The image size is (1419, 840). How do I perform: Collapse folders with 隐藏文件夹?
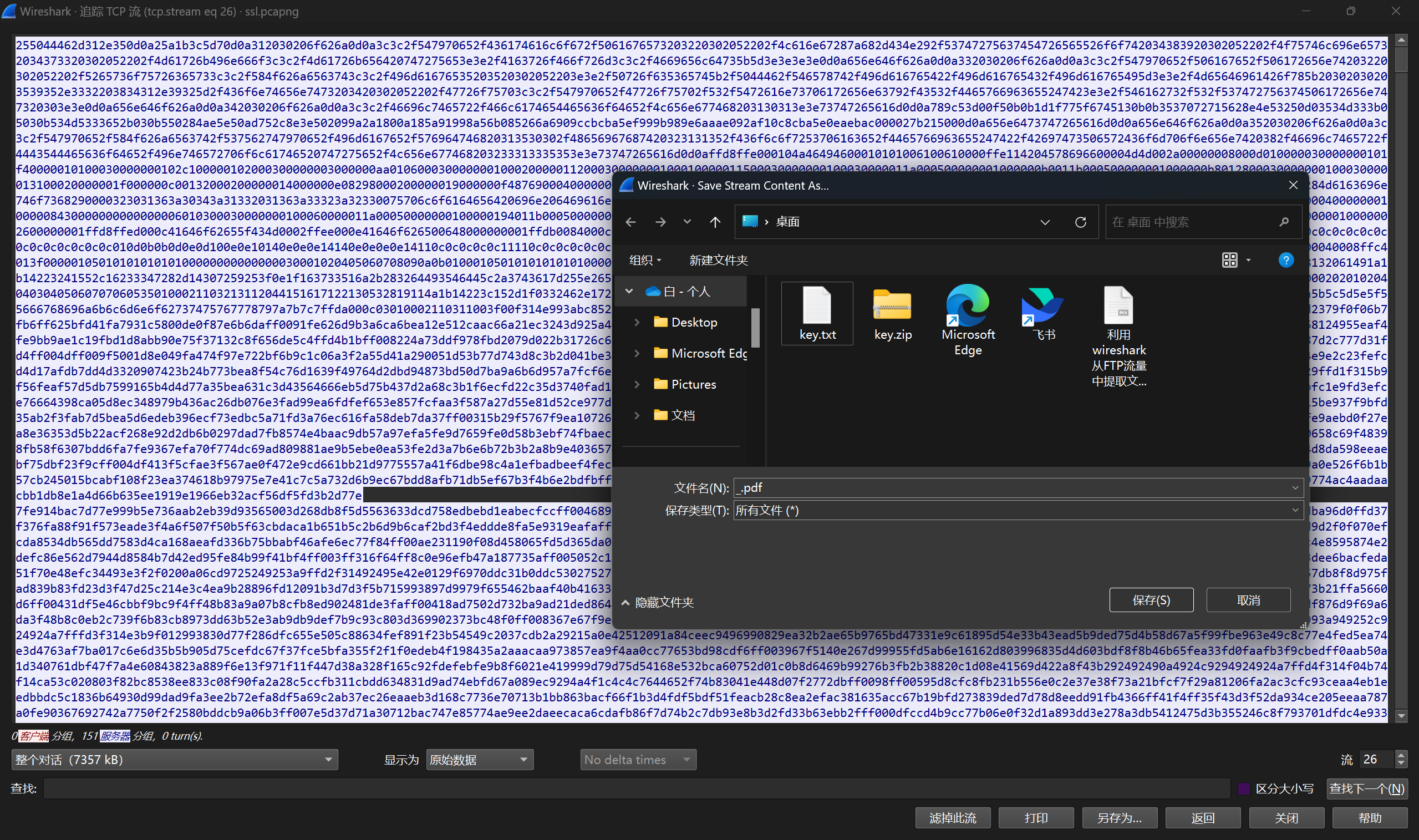tap(657, 602)
